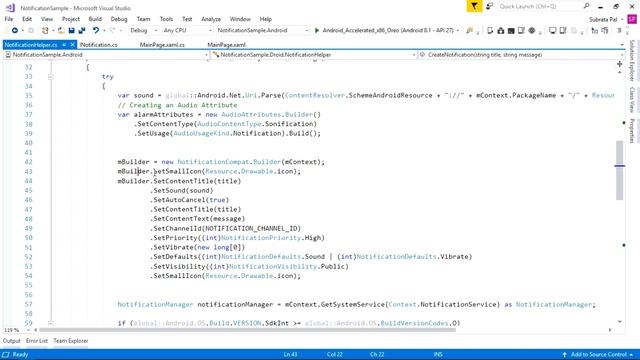
Task: Open the NotificationSample.Android startup project dropdown
Action: (x=262, y=31)
